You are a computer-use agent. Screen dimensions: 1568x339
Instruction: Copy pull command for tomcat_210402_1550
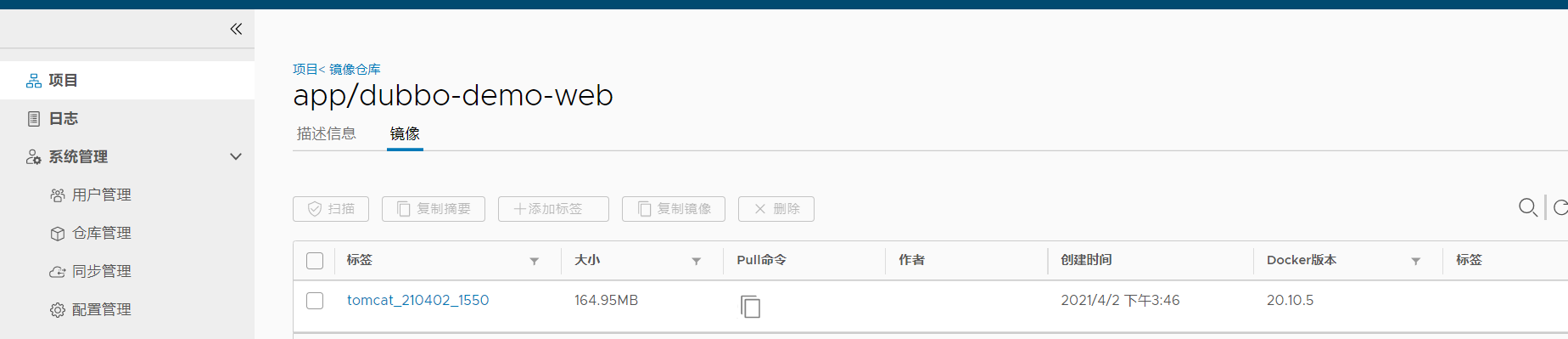(750, 307)
